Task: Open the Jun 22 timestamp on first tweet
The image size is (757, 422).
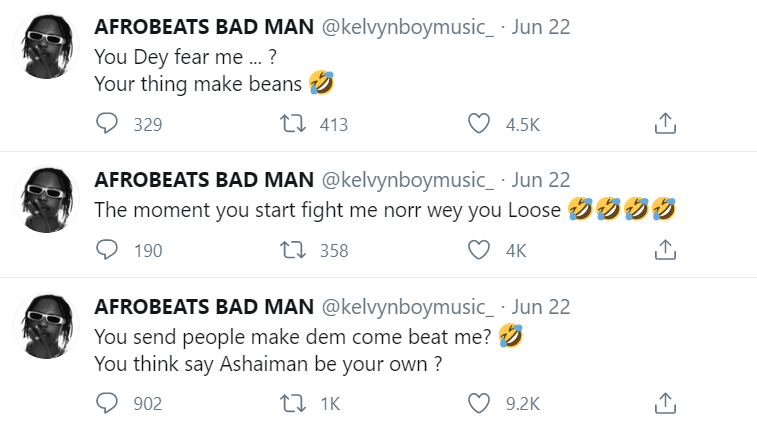Action: [540, 27]
